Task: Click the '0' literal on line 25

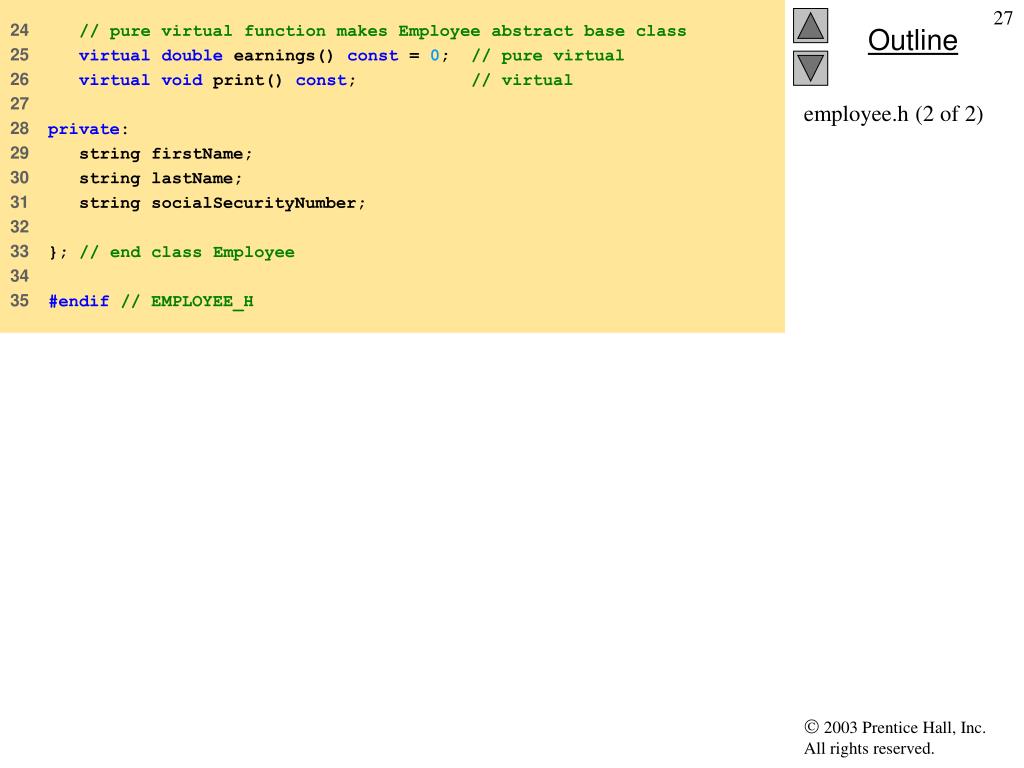Action: (434, 56)
